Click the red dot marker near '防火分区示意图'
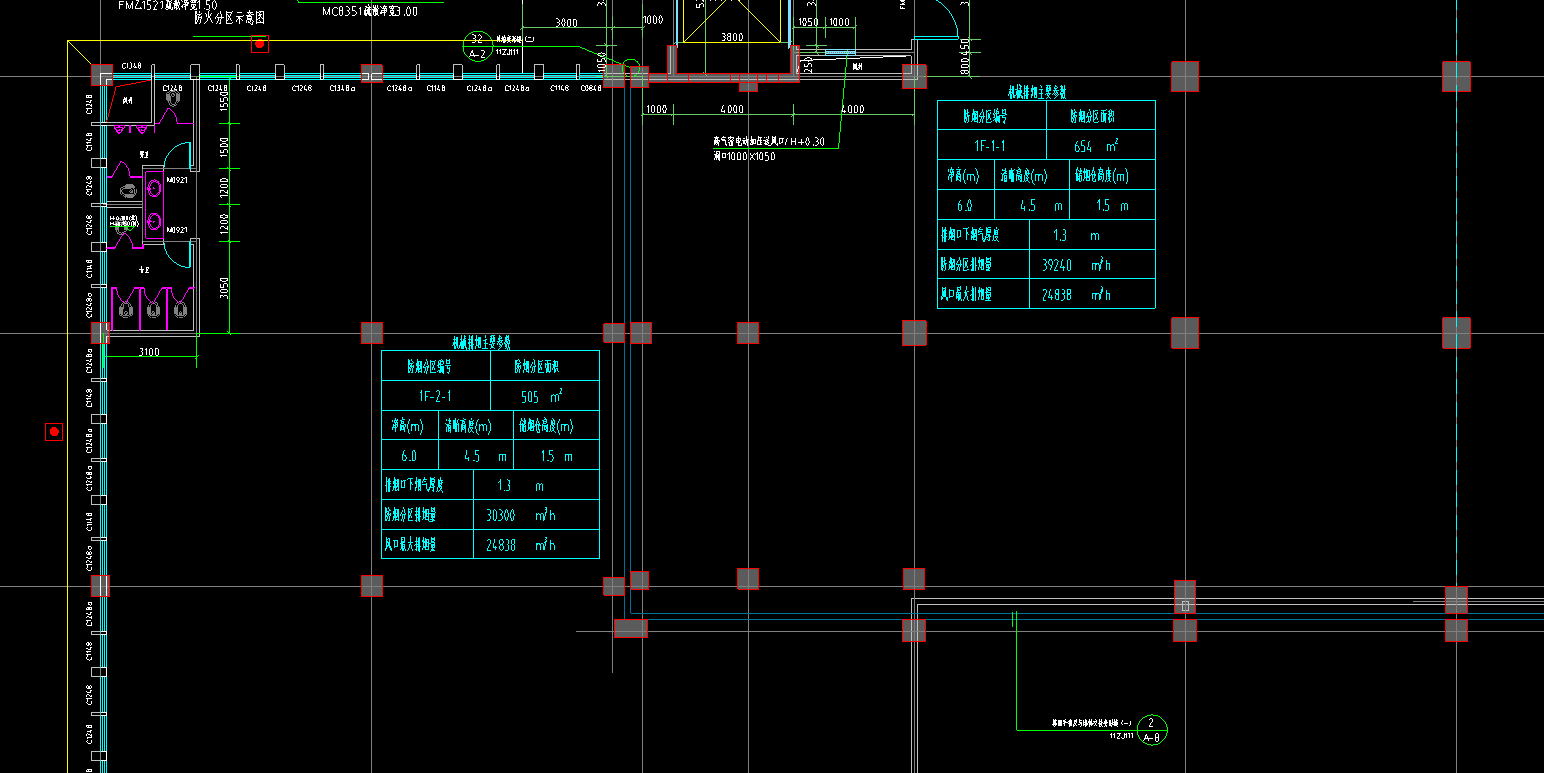 tap(260, 44)
